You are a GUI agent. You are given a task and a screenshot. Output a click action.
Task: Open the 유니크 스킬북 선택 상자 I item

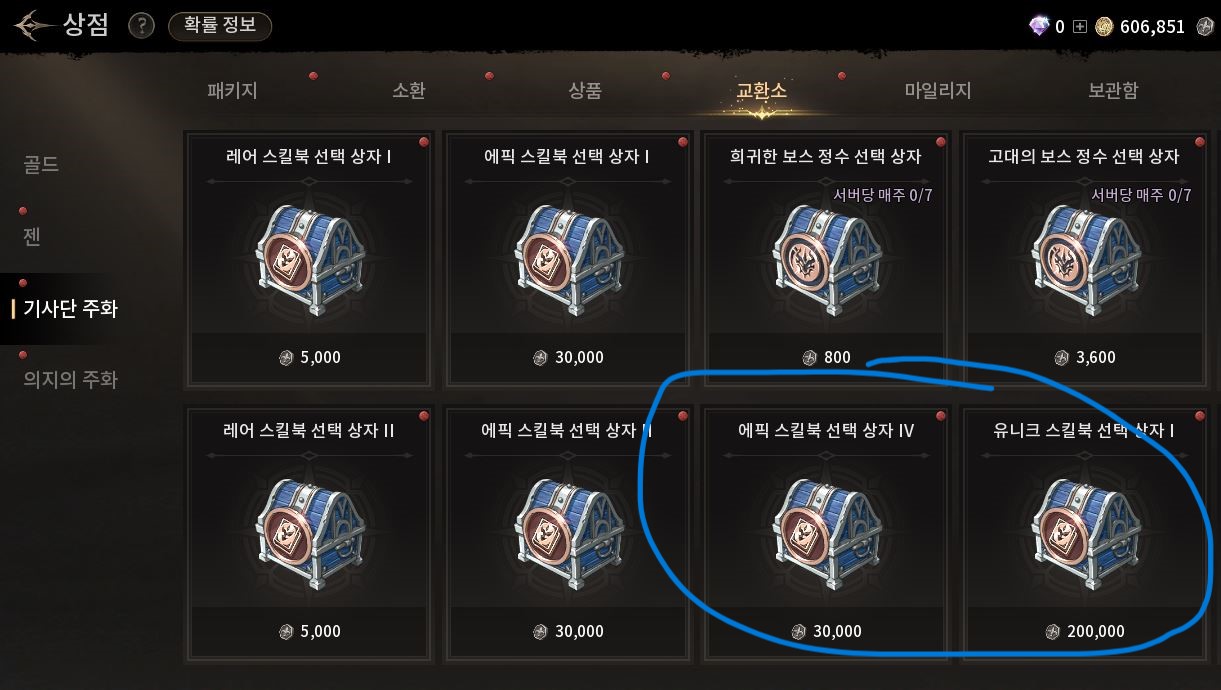[1084, 534]
